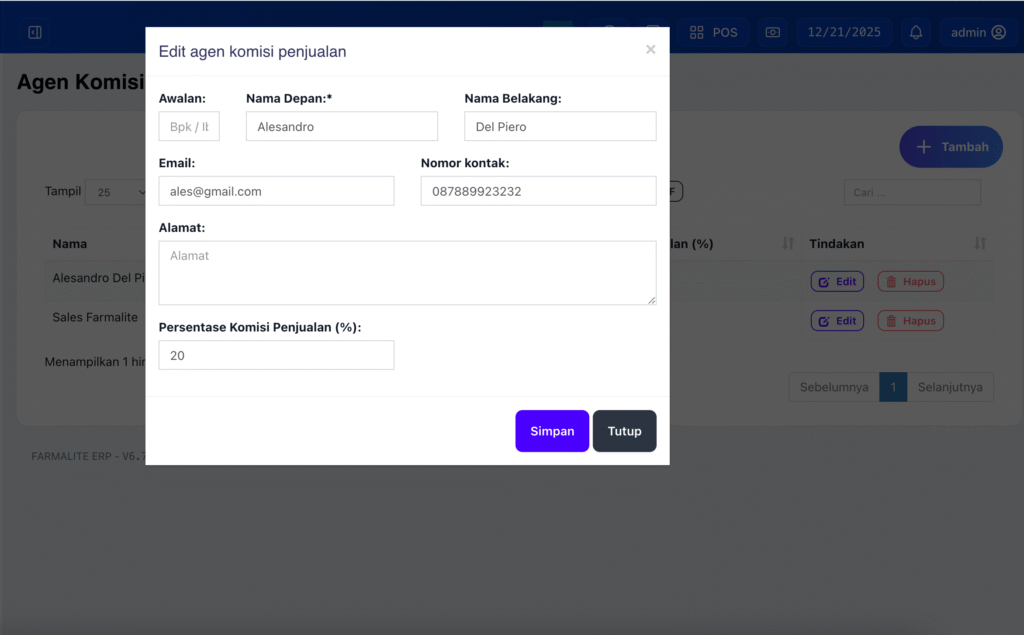Click the Alamat text area

pyautogui.click(x=407, y=272)
